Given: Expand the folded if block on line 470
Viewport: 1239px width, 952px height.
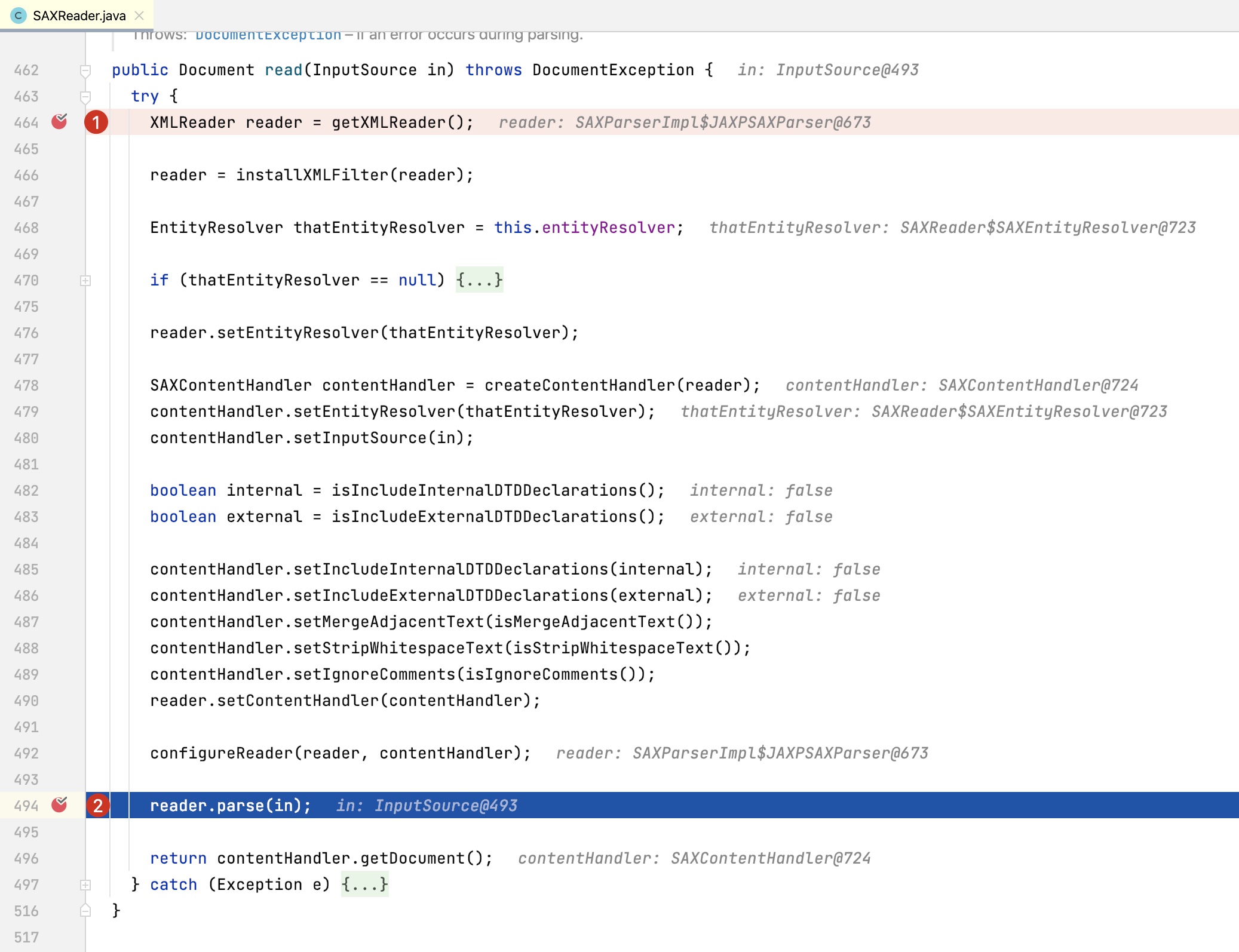Looking at the screenshot, I should 85,281.
